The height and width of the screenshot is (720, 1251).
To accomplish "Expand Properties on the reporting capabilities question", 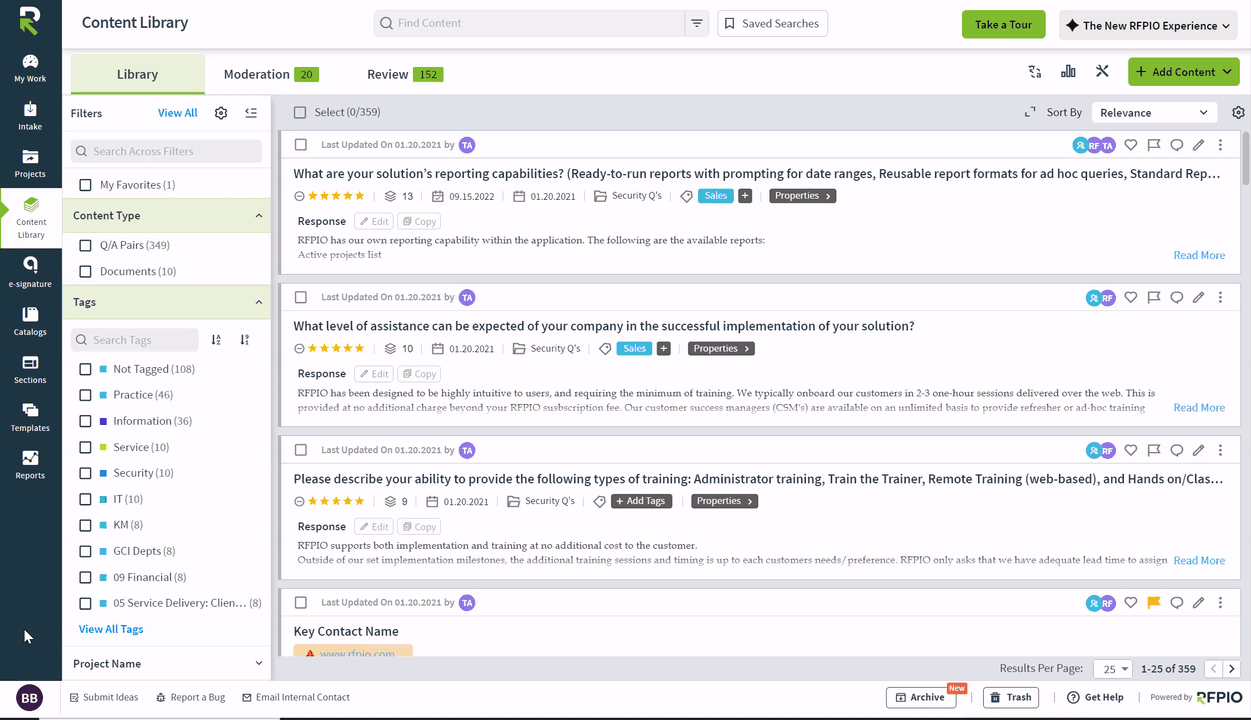I will 803,196.
